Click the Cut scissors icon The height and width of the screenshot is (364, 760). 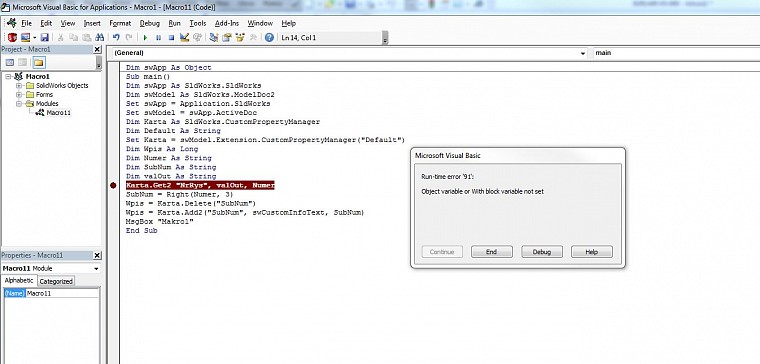click(x=61, y=37)
